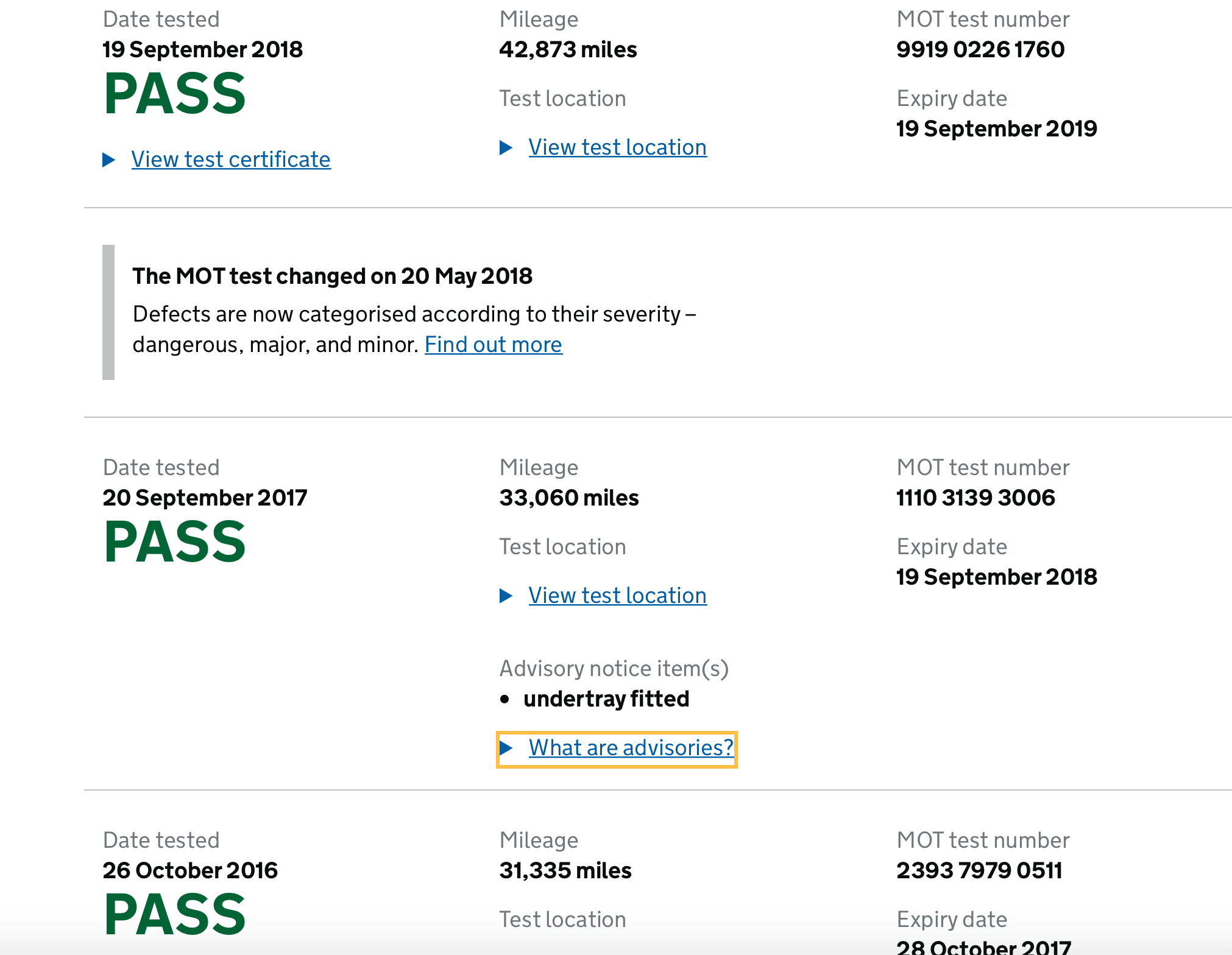Click the 42,873 miles mileage value
The width and height of the screenshot is (1232, 955).
[x=568, y=49]
